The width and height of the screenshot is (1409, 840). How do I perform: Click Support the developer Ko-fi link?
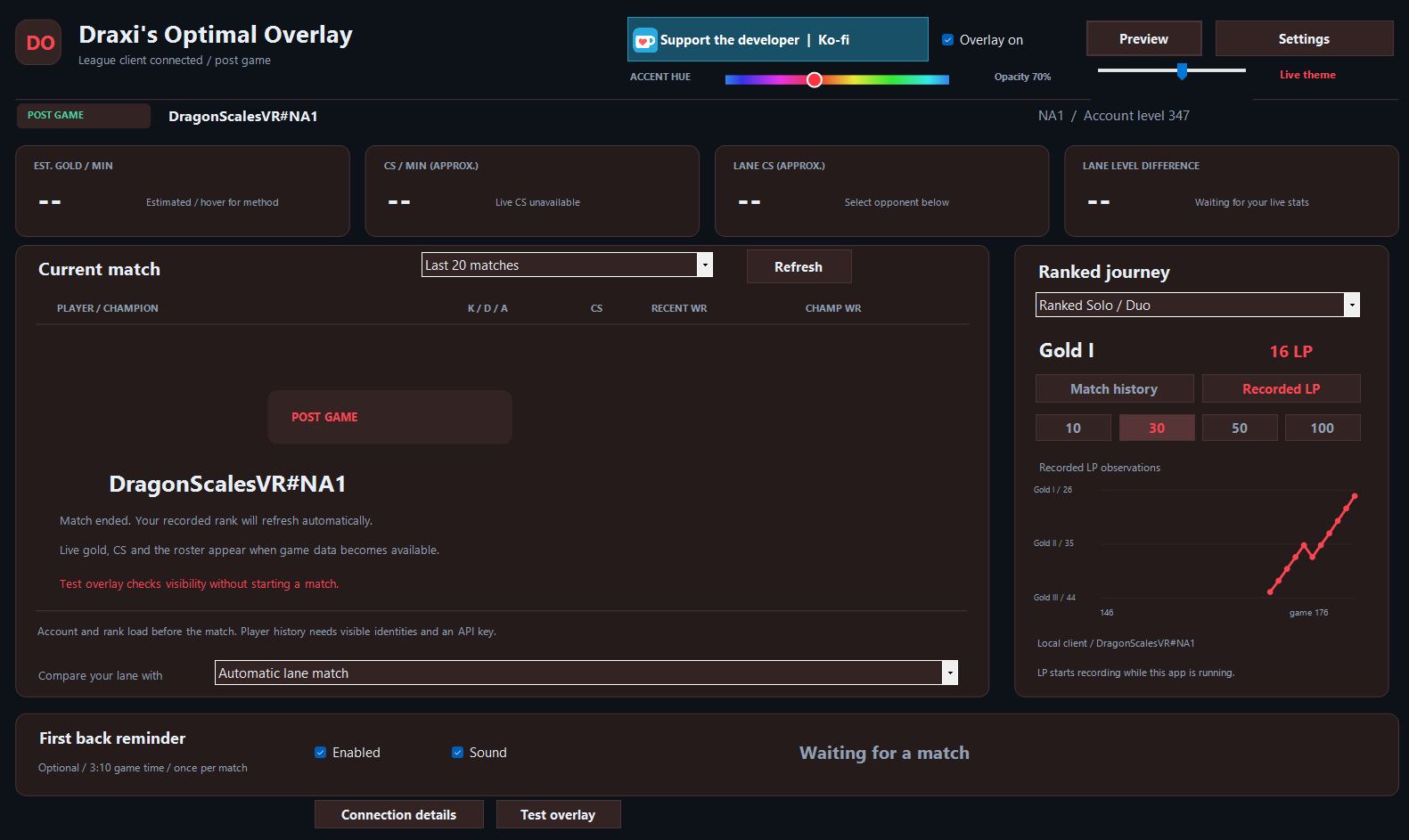pyautogui.click(x=777, y=39)
